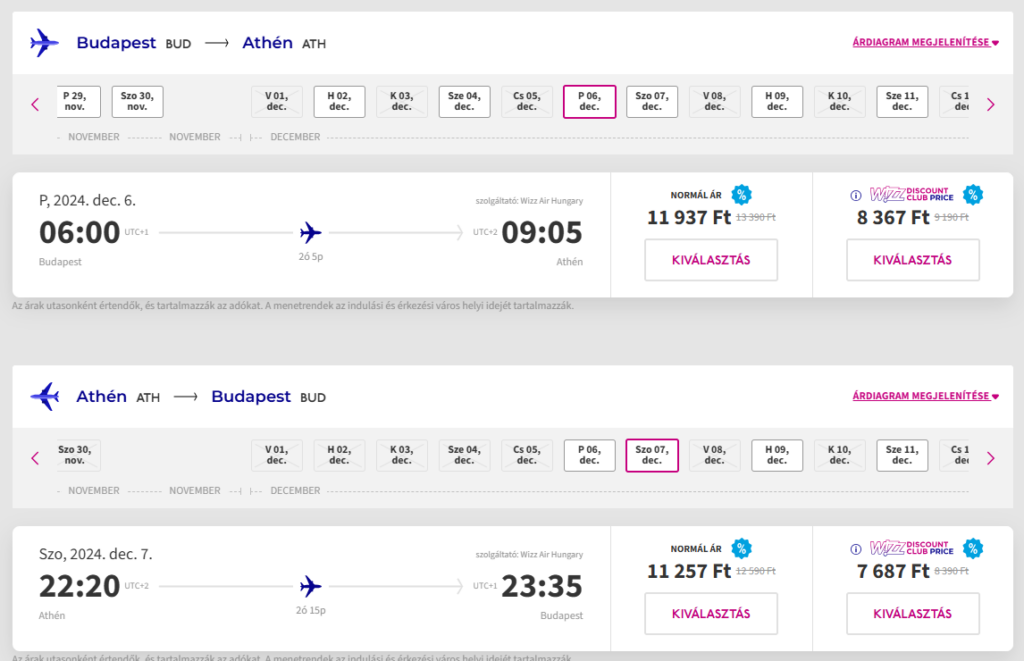Expand return flight Árdiagram megjelenítése
This screenshot has width=1024, height=661.
925,396
